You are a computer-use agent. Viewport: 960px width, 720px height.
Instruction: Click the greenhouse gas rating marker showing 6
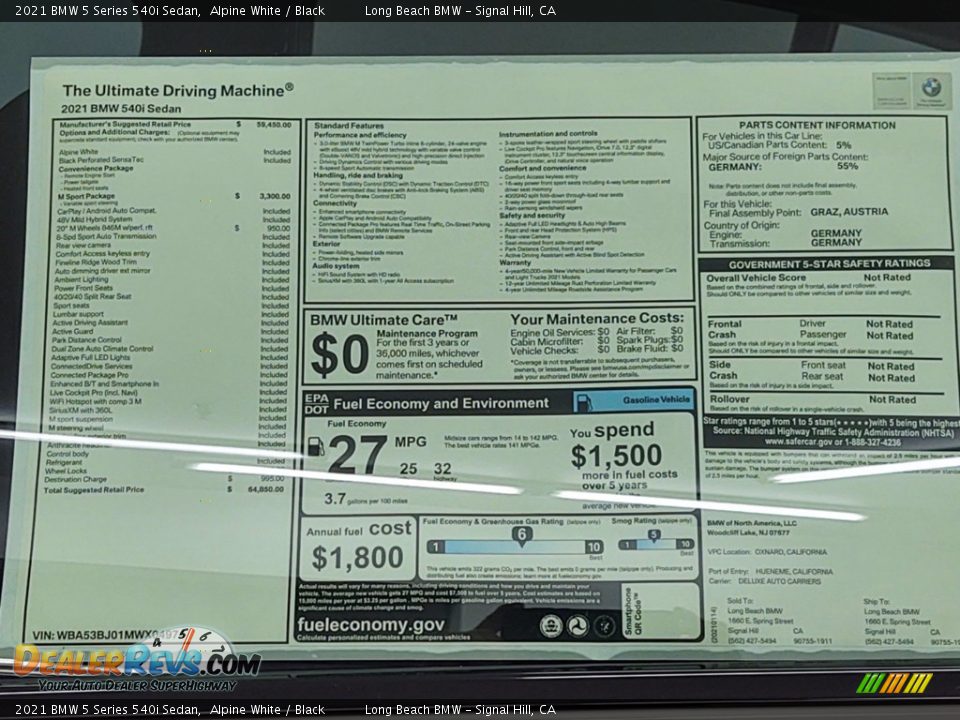click(x=521, y=534)
